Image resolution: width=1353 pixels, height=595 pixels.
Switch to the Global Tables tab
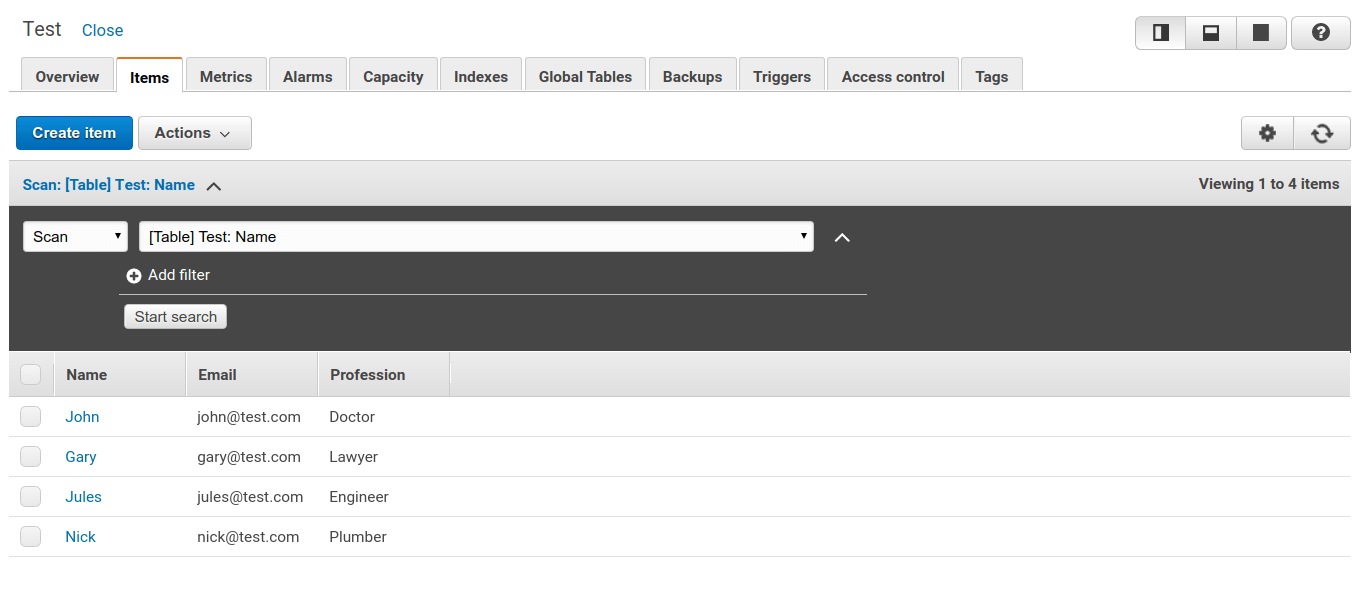(x=584, y=76)
